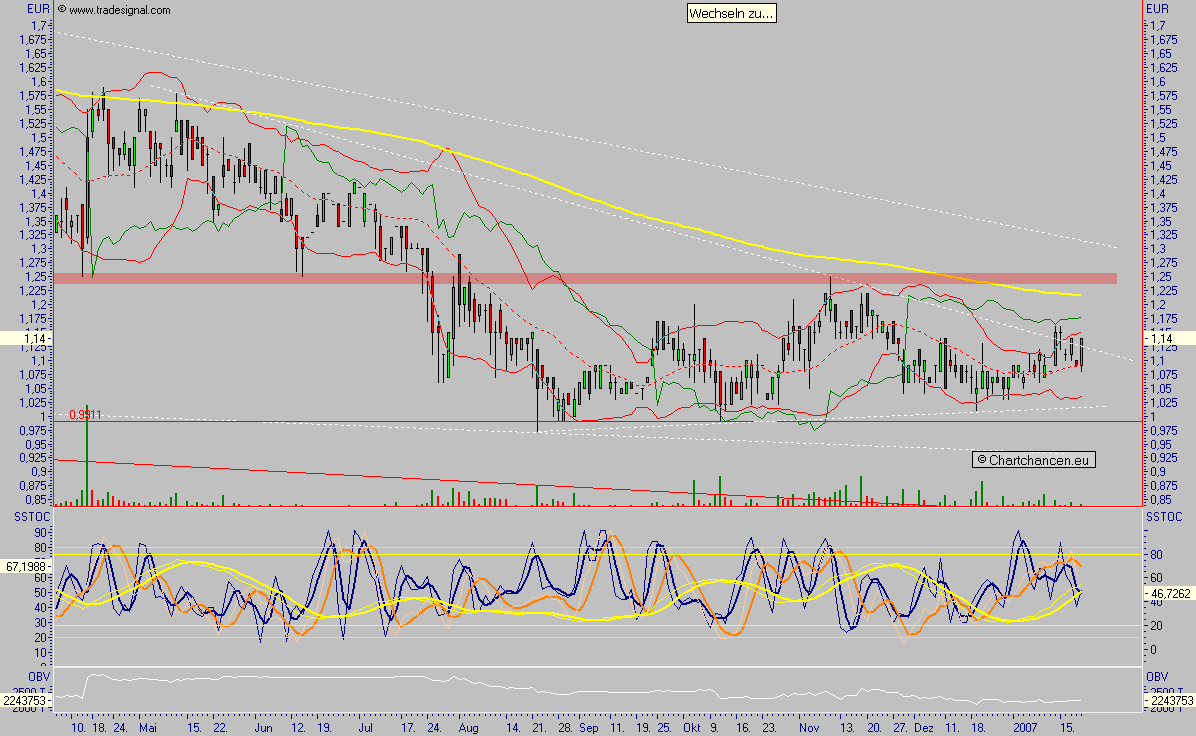Viewport: 1196px width, 736px height.
Task: Click the Chartchancen.eu watermark label
Action: (1034, 459)
